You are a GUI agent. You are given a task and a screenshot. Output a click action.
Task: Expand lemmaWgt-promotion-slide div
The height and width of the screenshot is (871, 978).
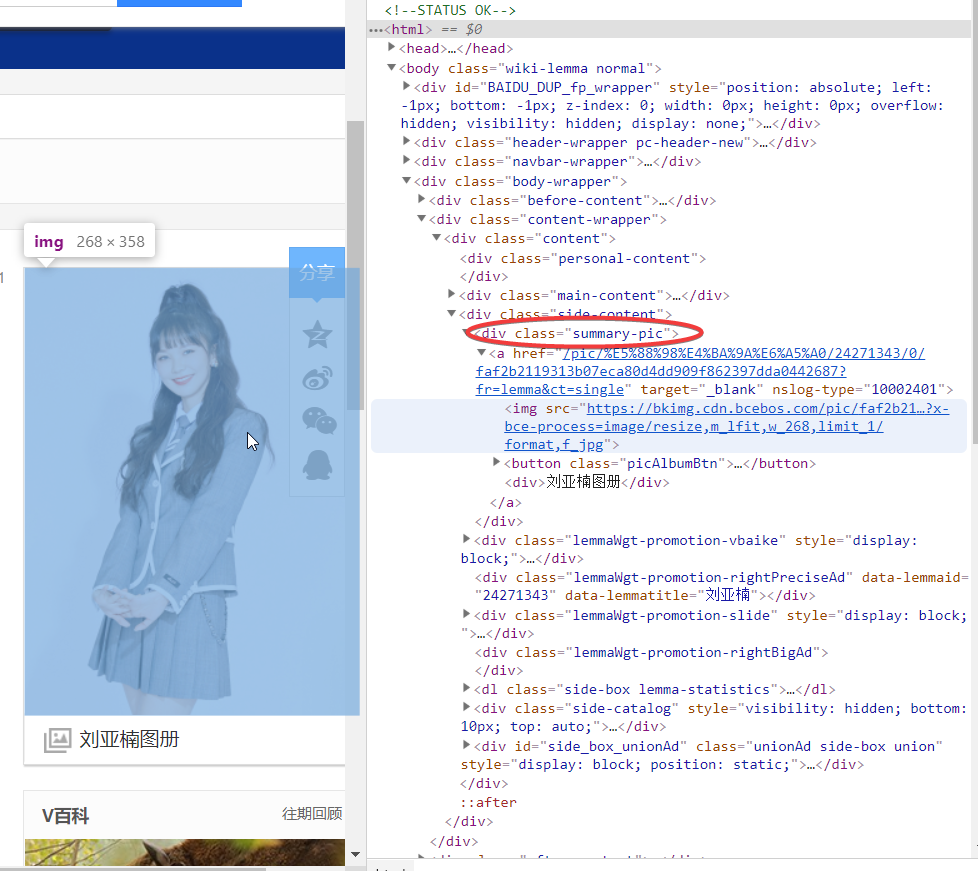pos(467,613)
